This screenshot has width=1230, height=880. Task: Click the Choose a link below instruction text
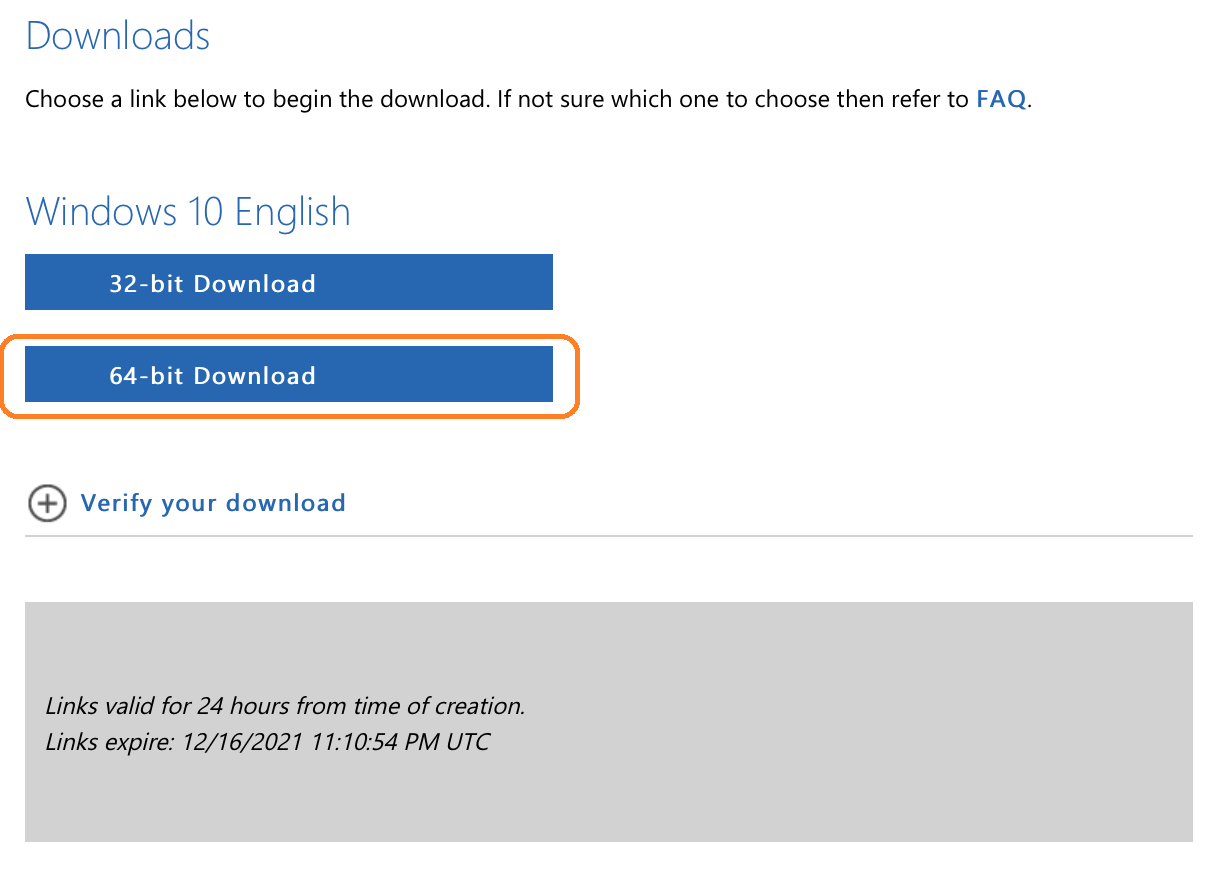tap(527, 99)
